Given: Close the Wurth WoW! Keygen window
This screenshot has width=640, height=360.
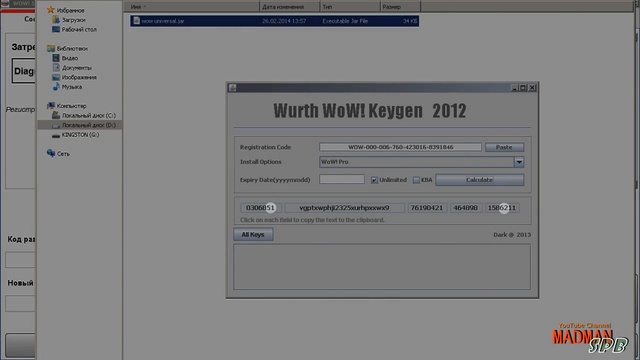Looking at the screenshot, I should click(532, 88).
